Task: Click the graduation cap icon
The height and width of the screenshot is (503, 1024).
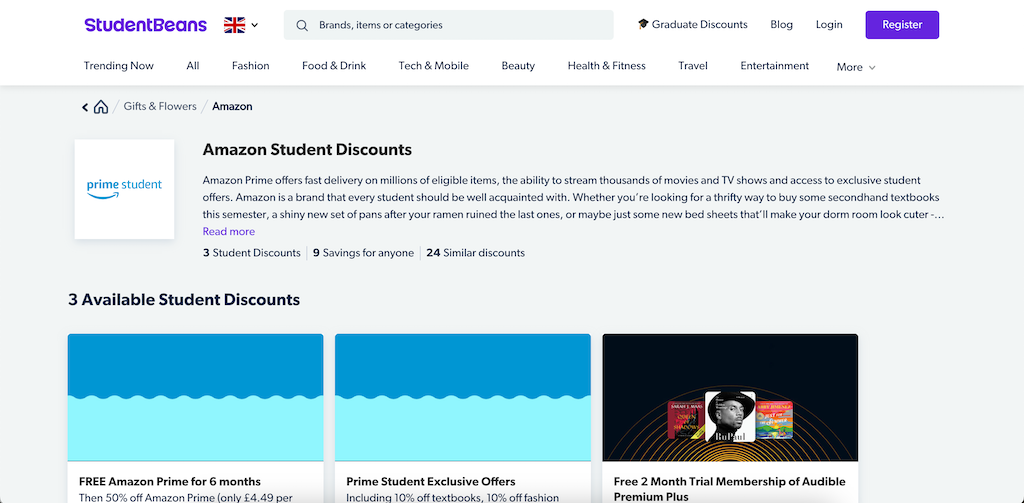Action: pyautogui.click(x=643, y=24)
